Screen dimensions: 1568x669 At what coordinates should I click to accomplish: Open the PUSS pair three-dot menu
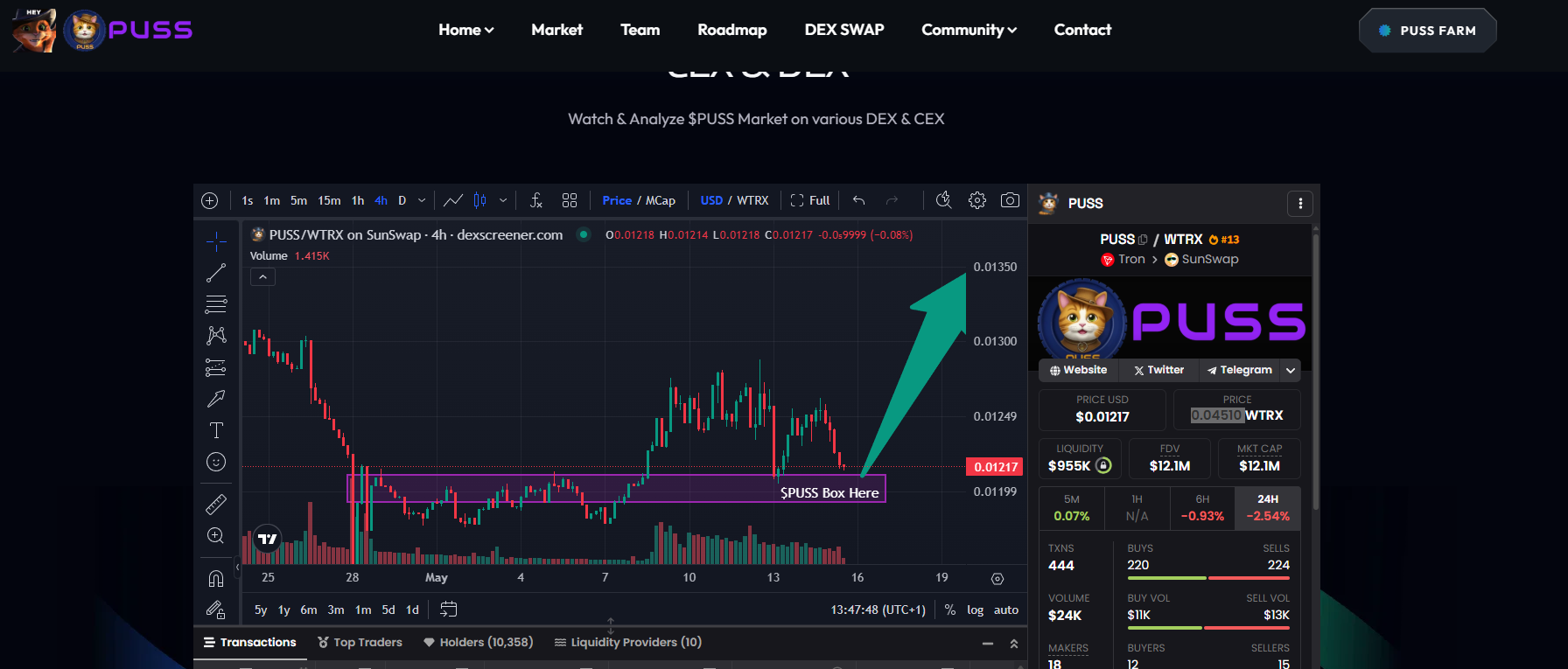[1300, 204]
